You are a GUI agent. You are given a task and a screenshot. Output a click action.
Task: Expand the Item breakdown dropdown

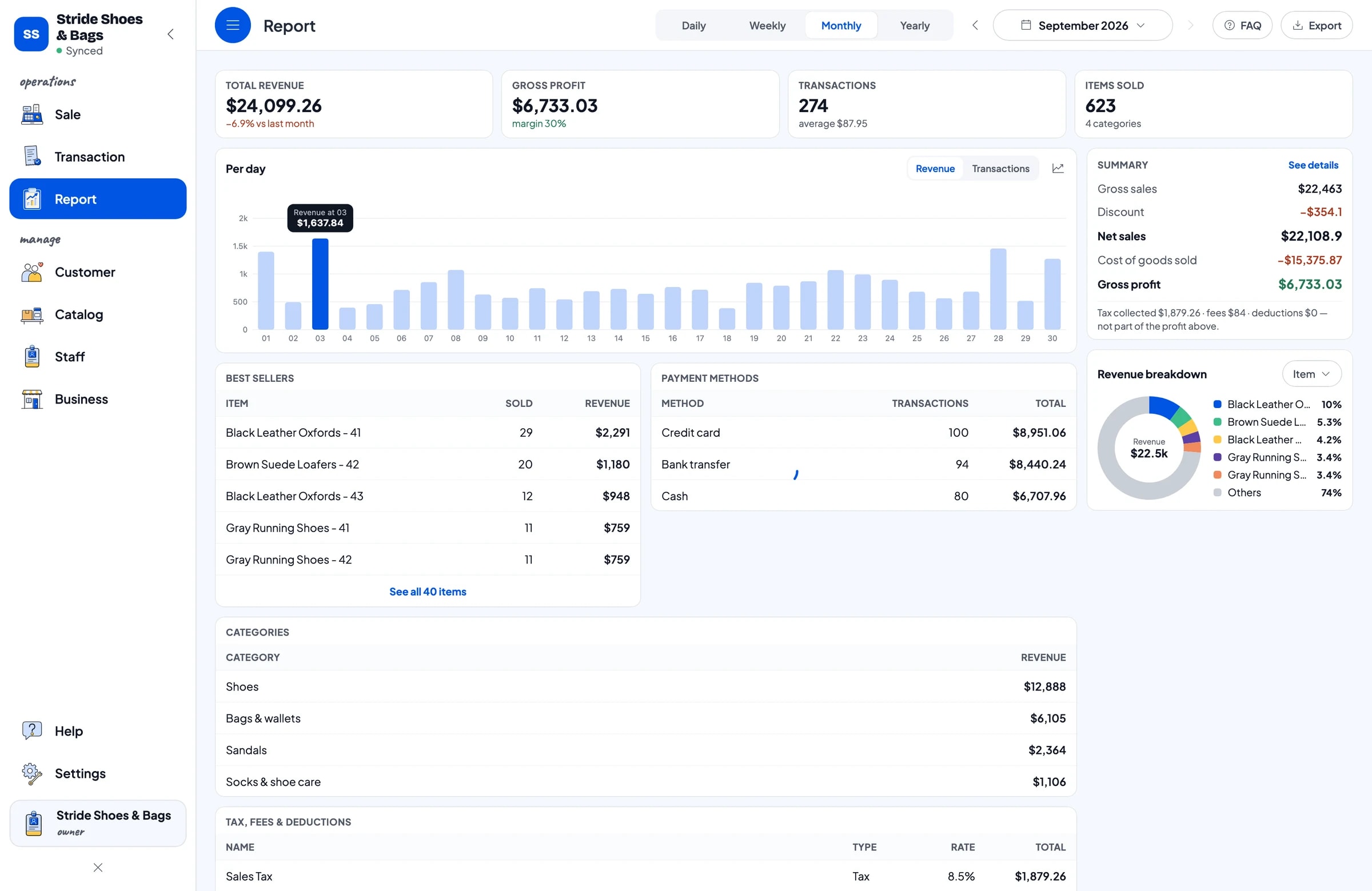pyautogui.click(x=1311, y=374)
